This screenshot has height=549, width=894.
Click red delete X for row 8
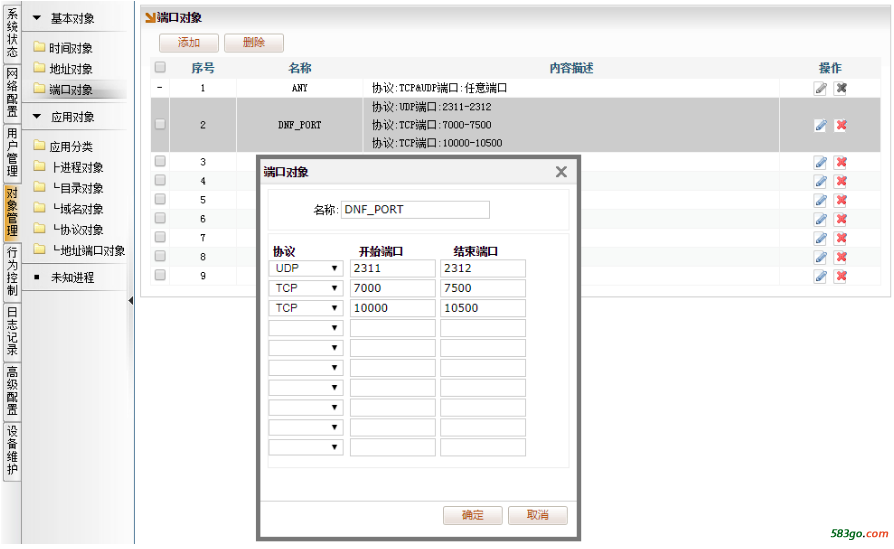coord(840,258)
